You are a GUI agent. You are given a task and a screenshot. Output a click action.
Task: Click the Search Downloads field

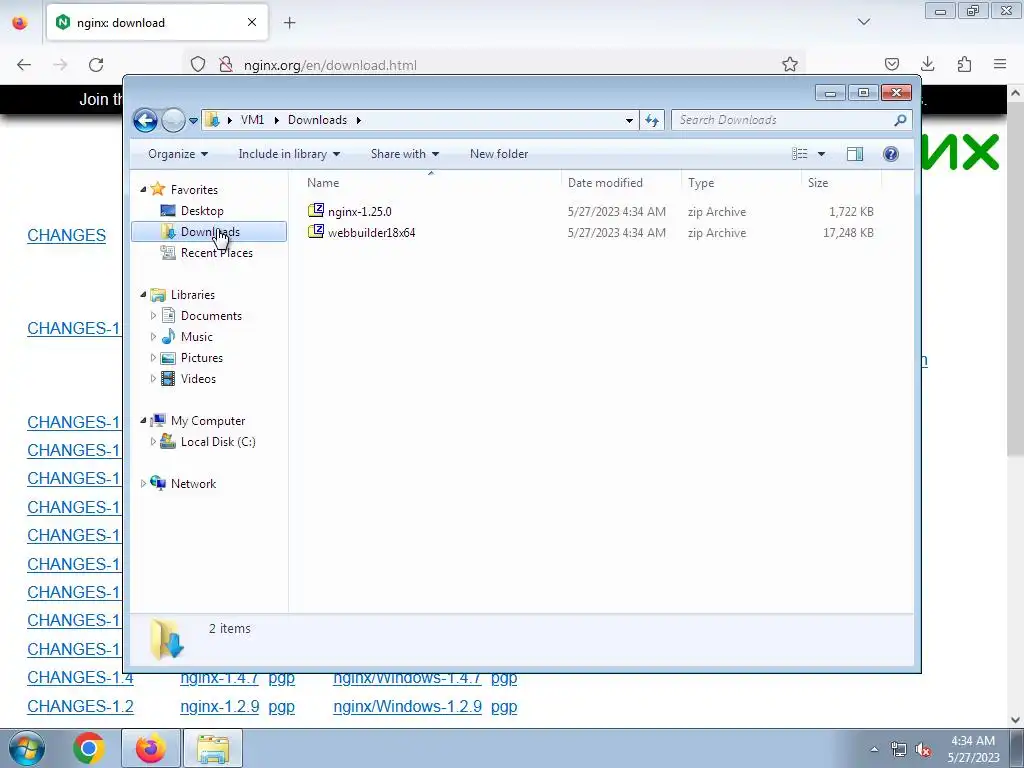(791, 120)
